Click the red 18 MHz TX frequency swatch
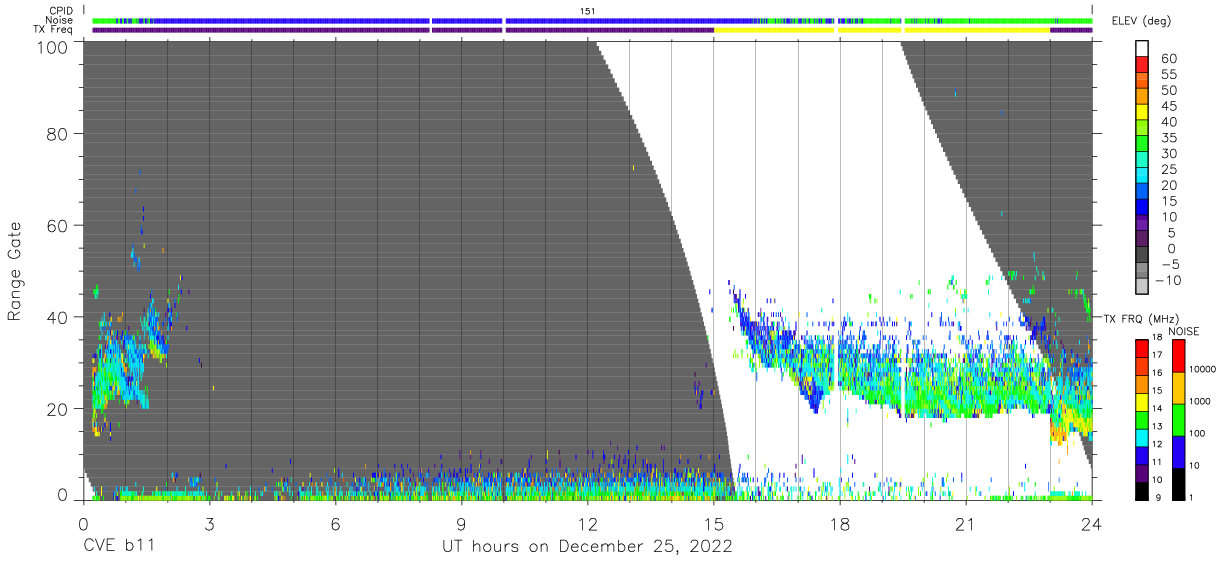This screenshot has height=567, width=1228. 1143,347
